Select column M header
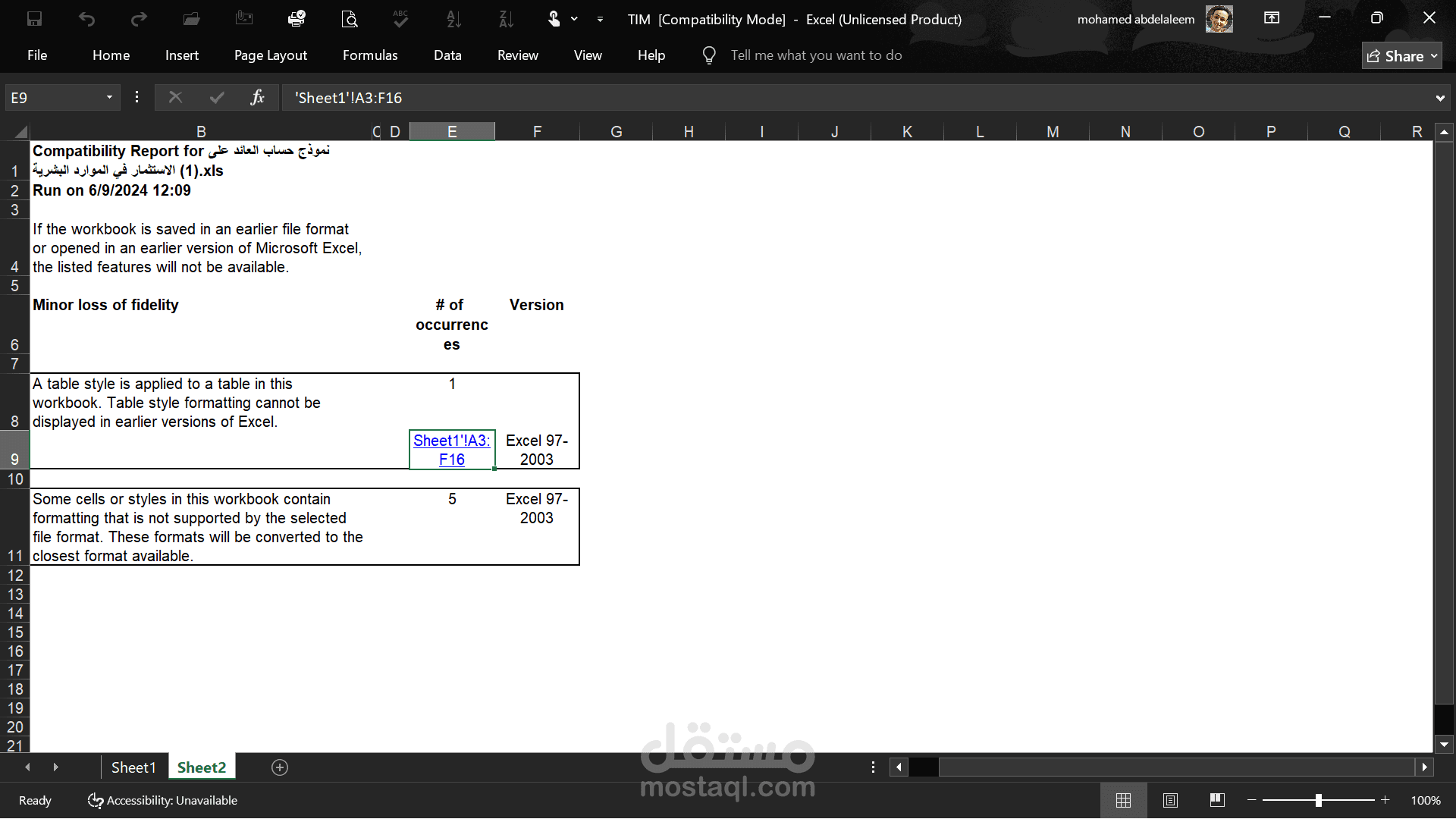1456x819 pixels. click(1053, 132)
